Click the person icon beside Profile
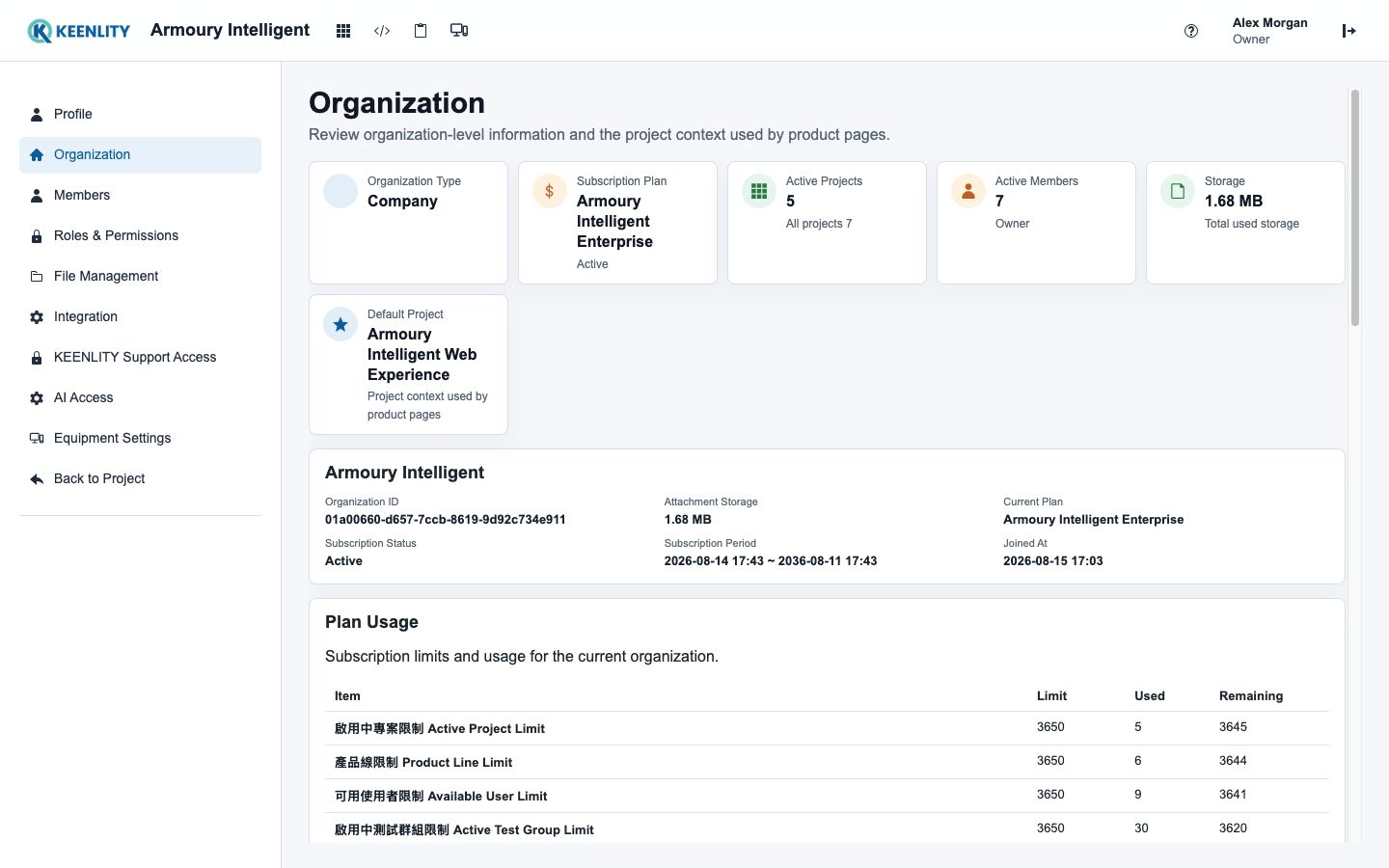Image resolution: width=1389 pixels, height=868 pixels. (37, 115)
